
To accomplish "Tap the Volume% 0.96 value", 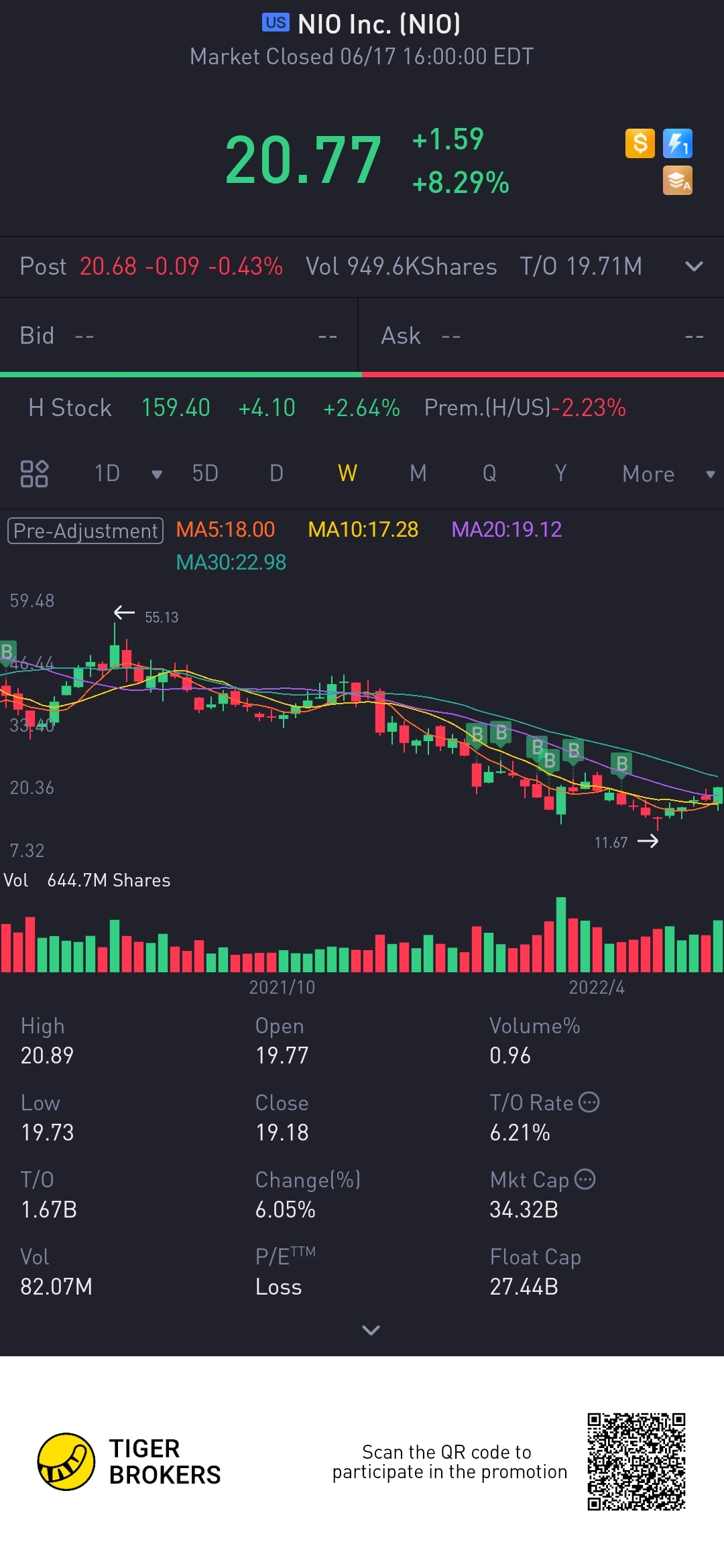I will click(x=509, y=1055).
